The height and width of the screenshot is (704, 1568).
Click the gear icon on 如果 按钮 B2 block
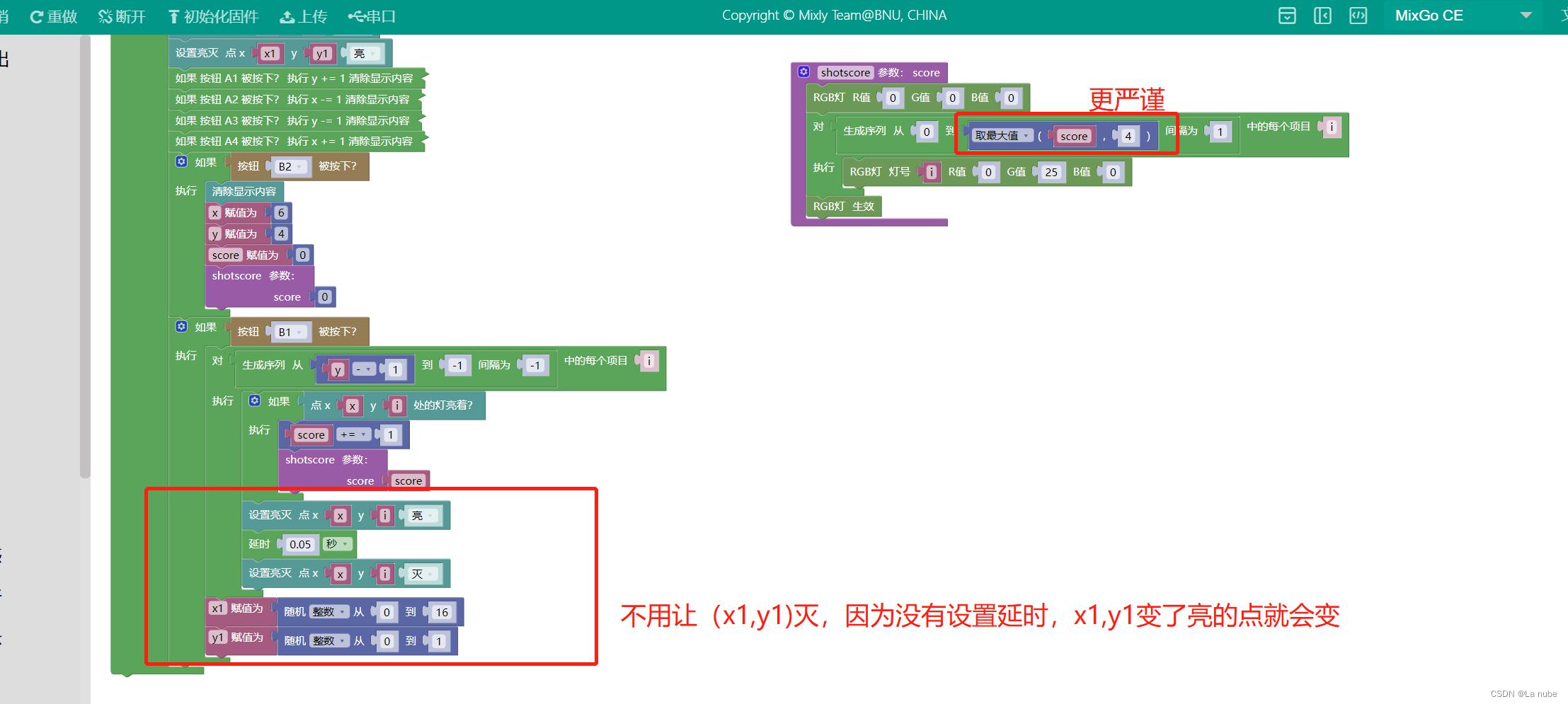pyautogui.click(x=181, y=161)
